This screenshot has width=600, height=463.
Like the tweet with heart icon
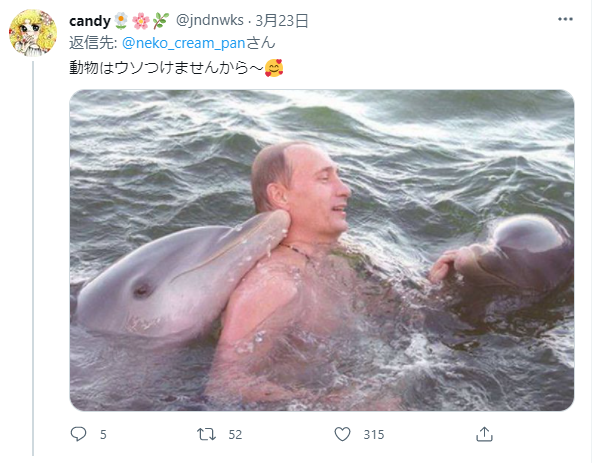(342, 434)
